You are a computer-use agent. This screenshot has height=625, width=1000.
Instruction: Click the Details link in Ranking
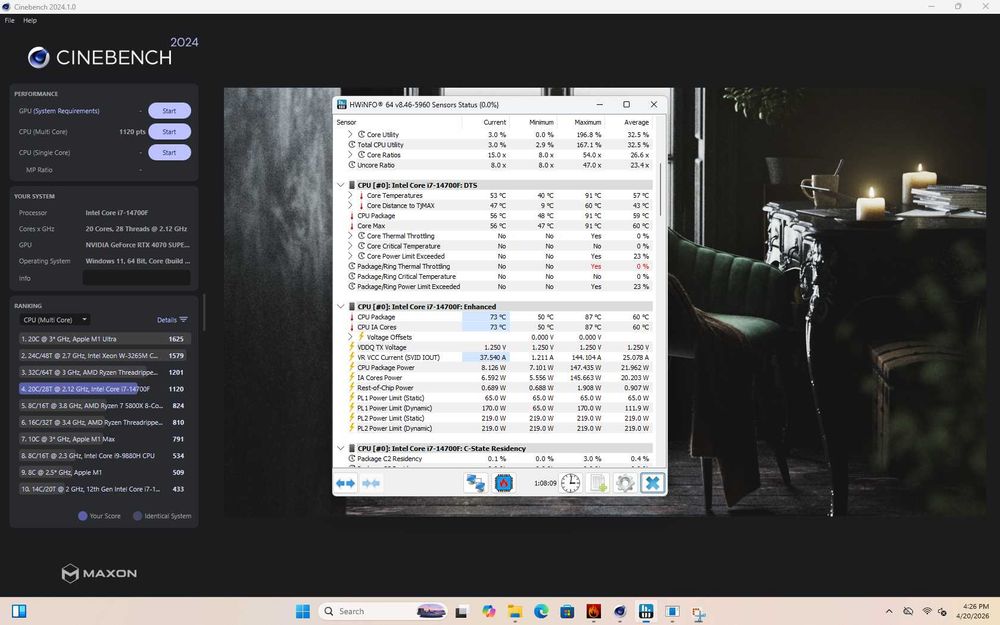(166, 320)
